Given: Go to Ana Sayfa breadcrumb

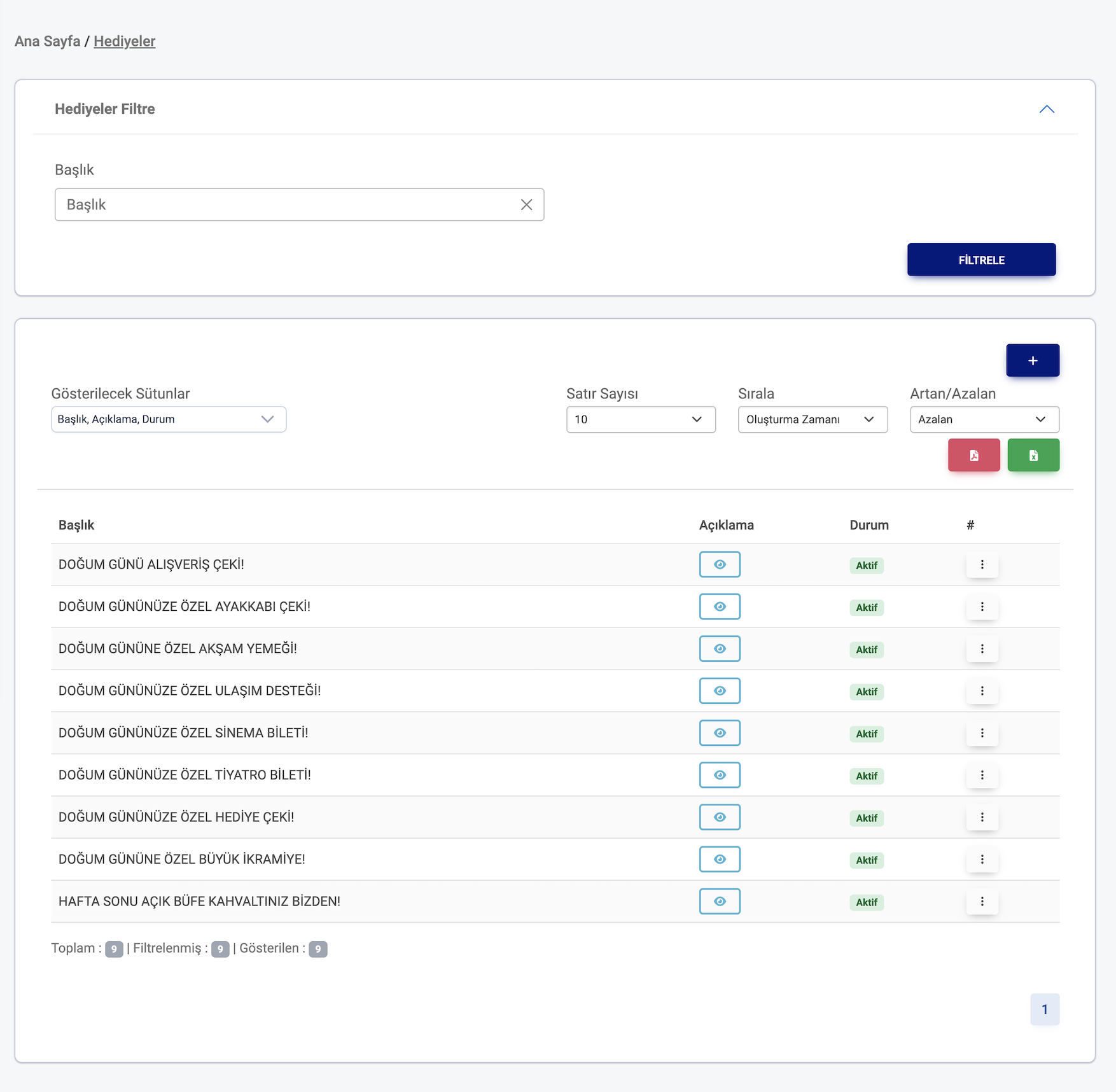Looking at the screenshot, I should click(x=47, y=41).
